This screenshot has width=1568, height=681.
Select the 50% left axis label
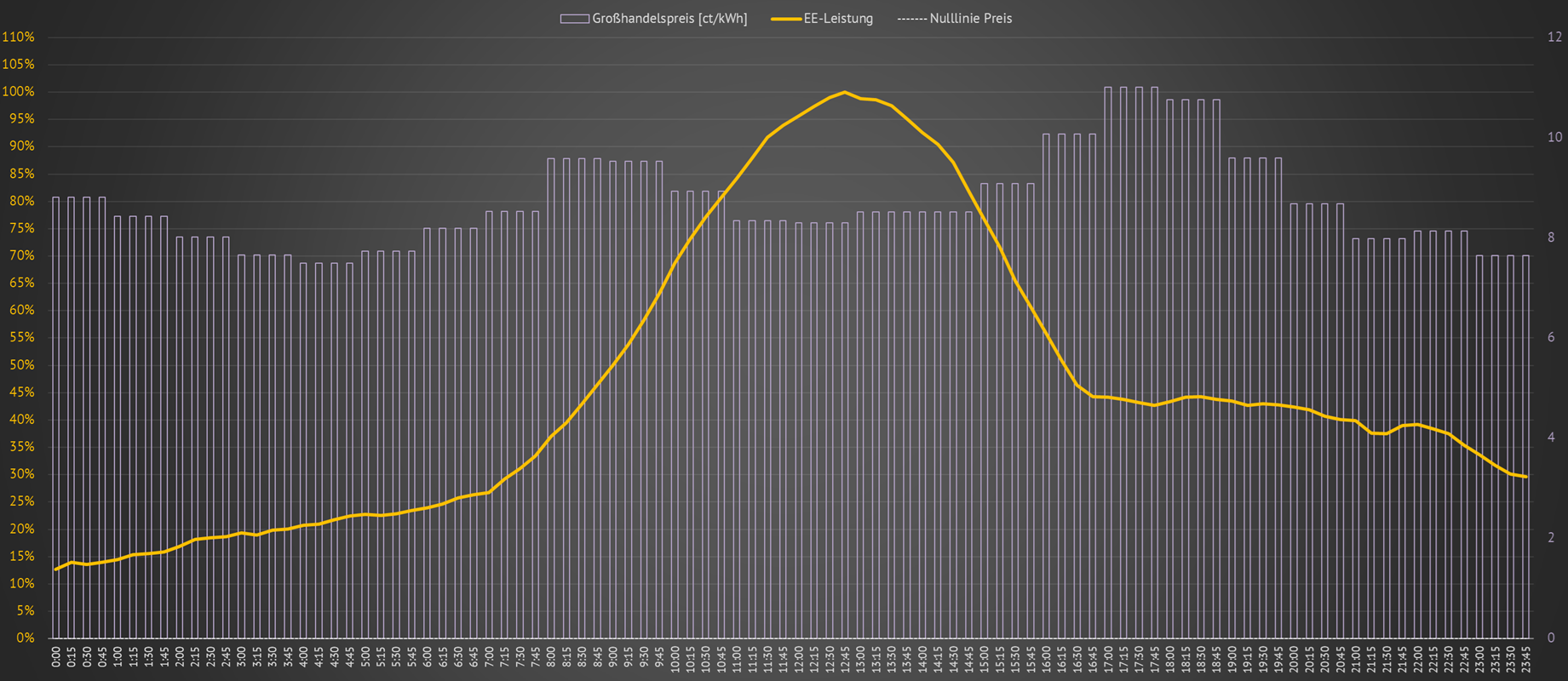pos(21,365)
